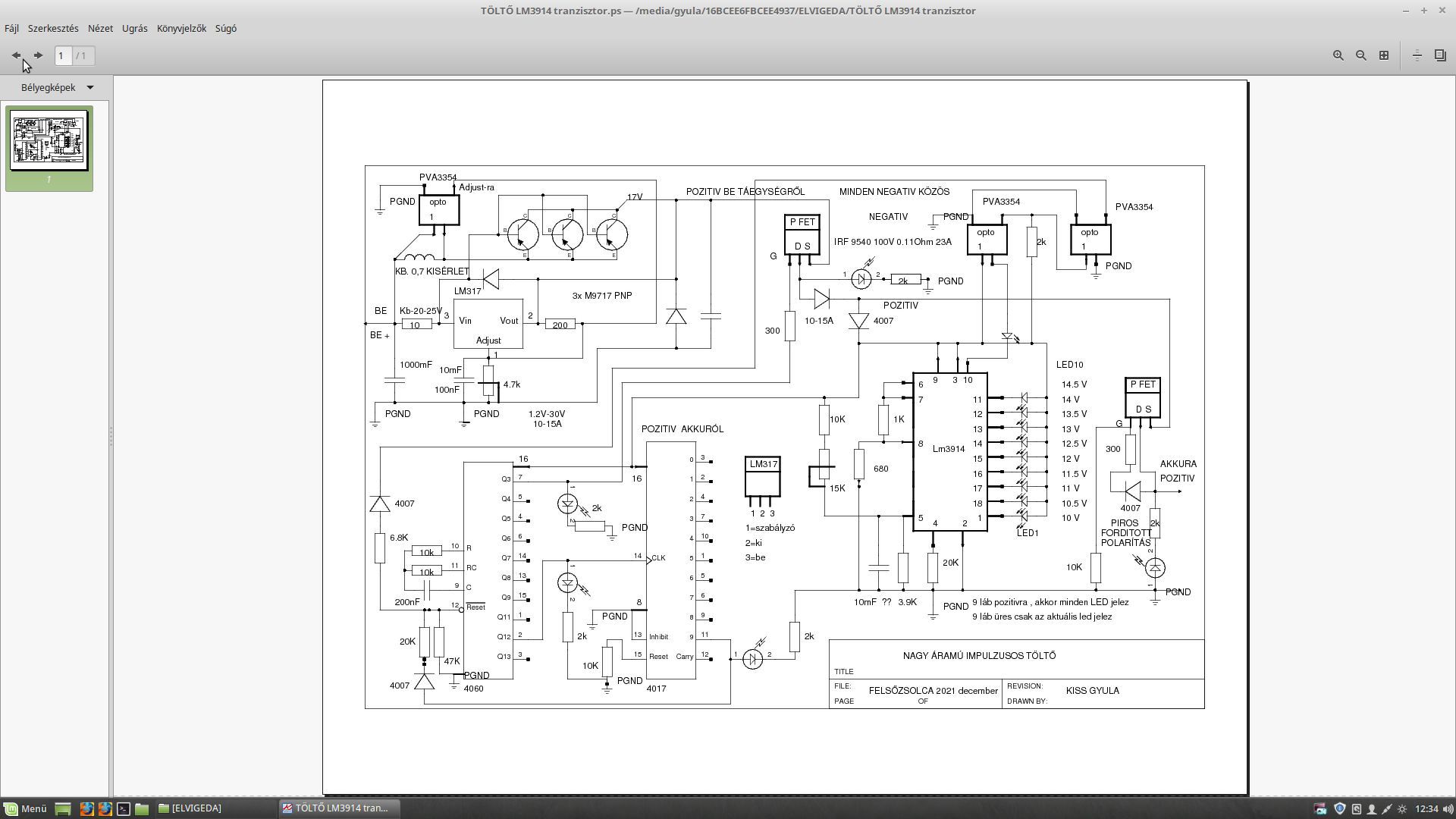Toggle continuous scrolling mode icon

pos(1417,55)
